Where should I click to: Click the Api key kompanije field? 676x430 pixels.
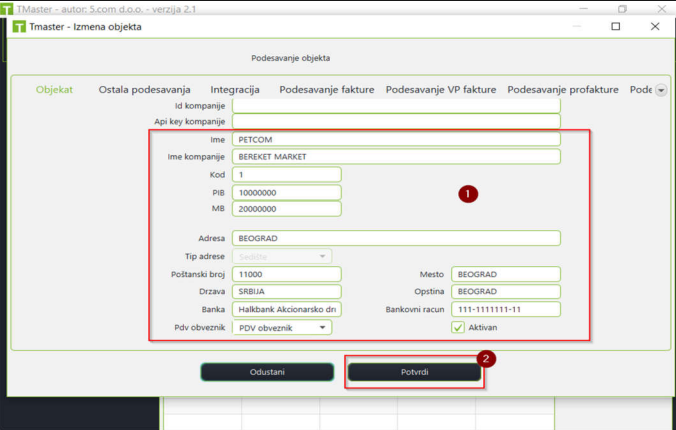click(396, 121)
